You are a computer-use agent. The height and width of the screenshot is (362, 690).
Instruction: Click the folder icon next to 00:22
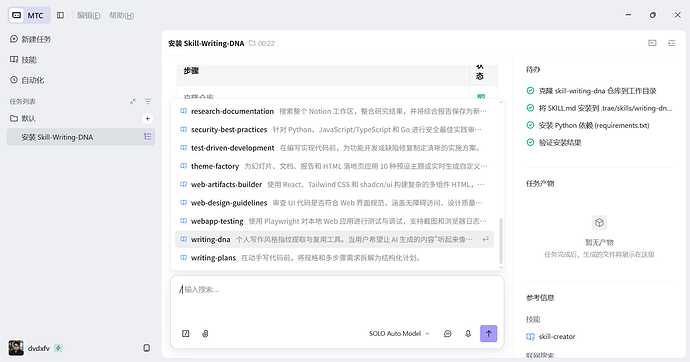(x=252, y=43)
